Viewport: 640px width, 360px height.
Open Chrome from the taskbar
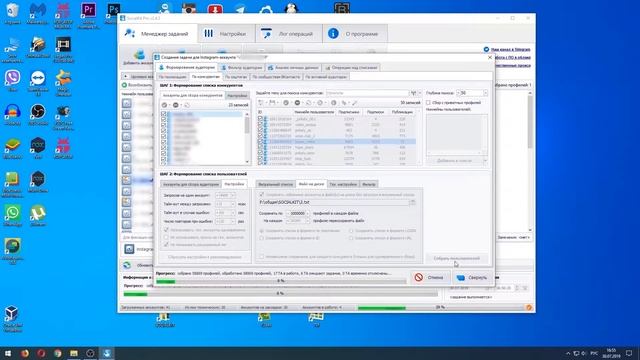click(58, 353)
